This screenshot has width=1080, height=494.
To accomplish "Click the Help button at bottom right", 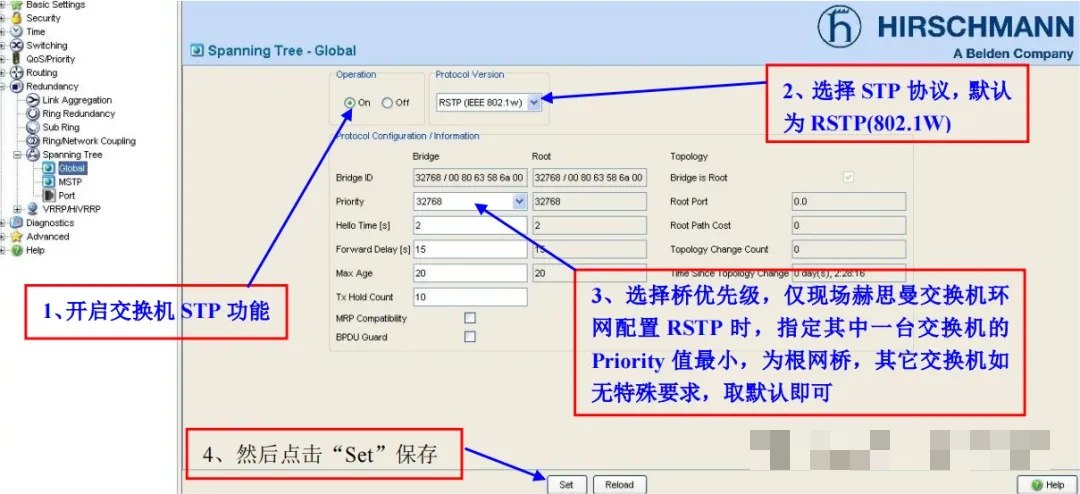I will pos(1045,485).
